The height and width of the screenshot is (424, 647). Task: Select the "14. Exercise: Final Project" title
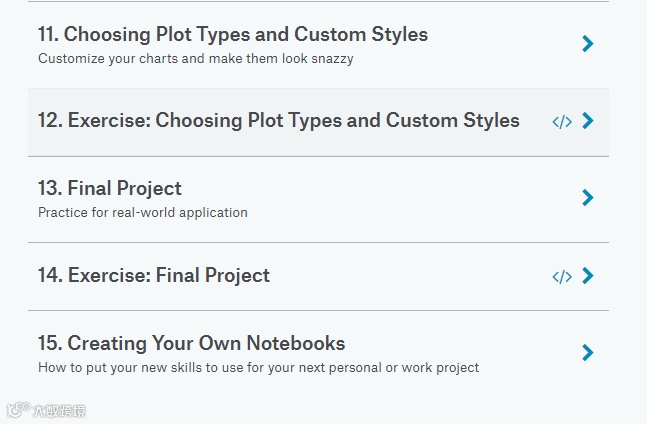click(x=154, y=275)
